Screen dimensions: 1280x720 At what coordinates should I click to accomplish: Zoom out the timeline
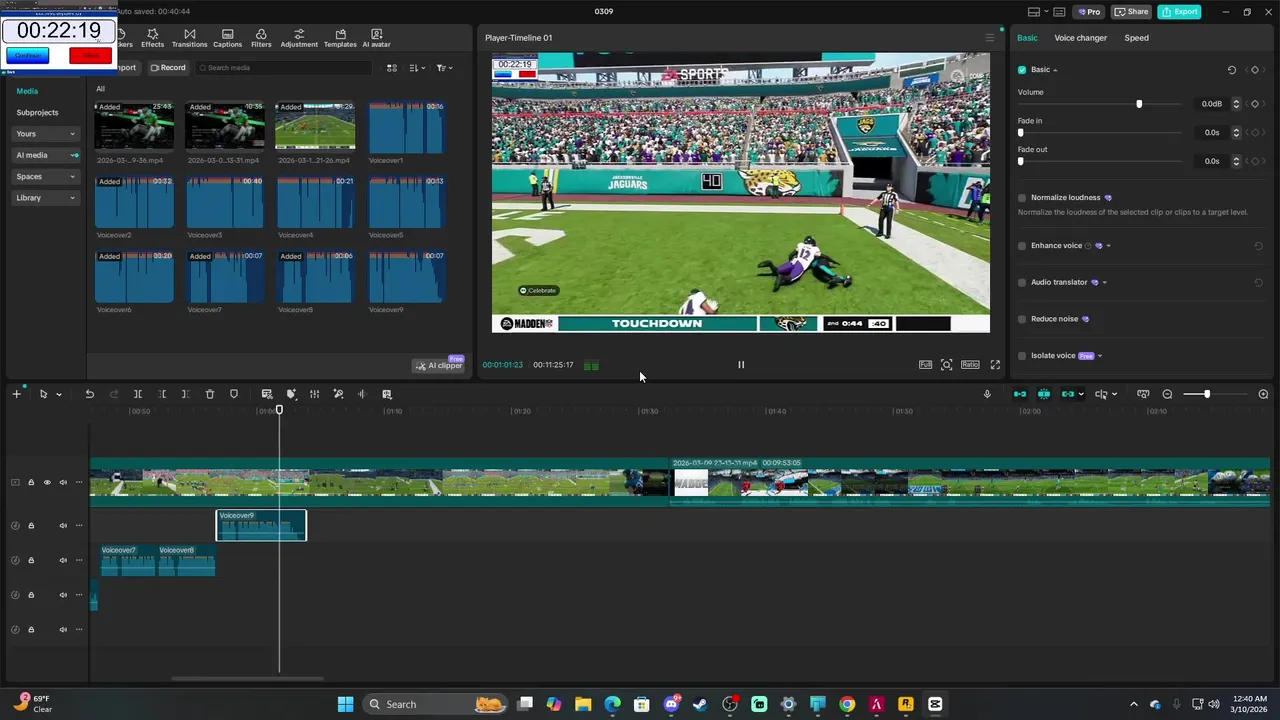[x=1167, y=394]
